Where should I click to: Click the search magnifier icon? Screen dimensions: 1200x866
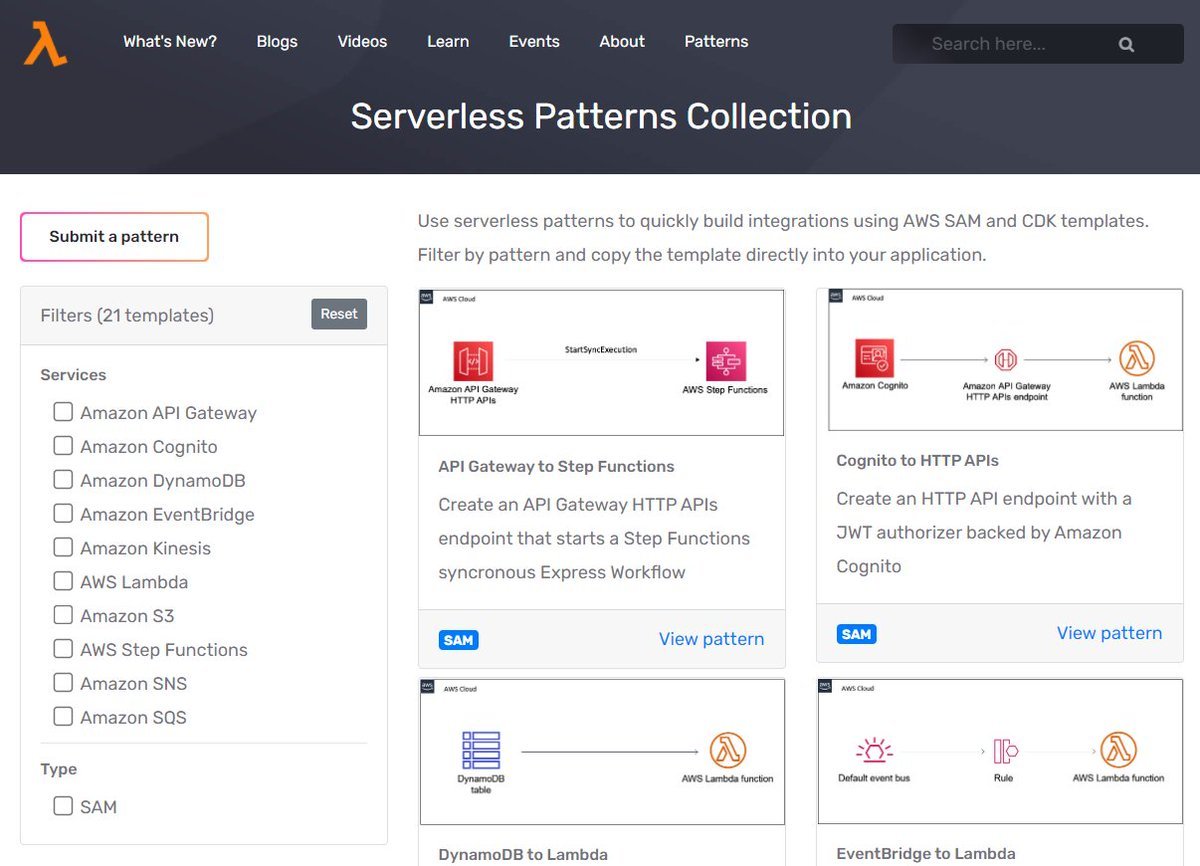click(1126, 44)
